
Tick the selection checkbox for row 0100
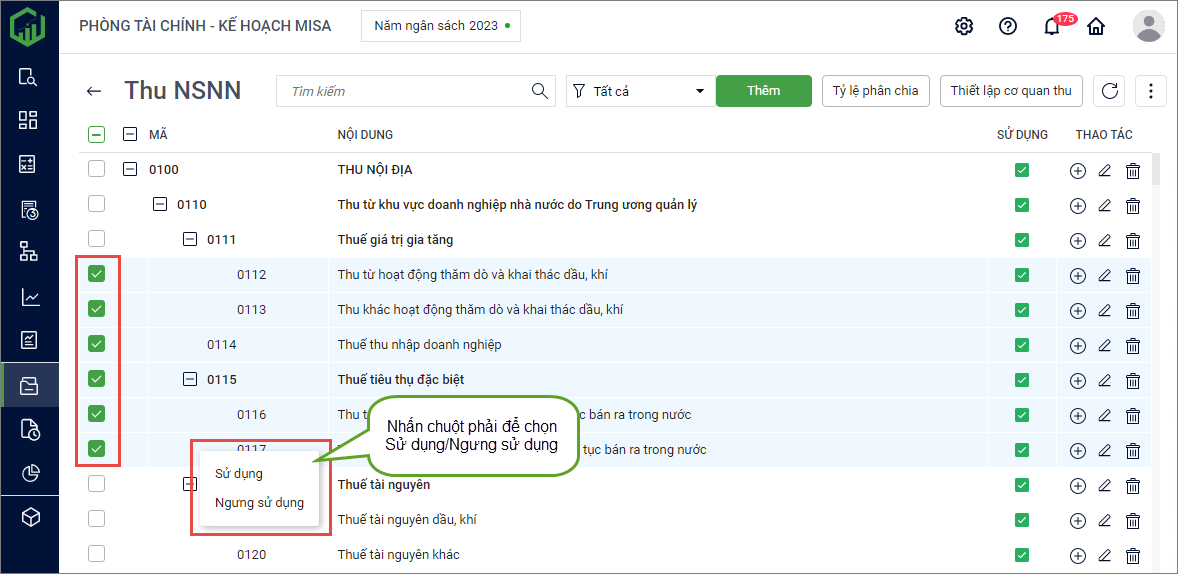(x=97, y=169)
